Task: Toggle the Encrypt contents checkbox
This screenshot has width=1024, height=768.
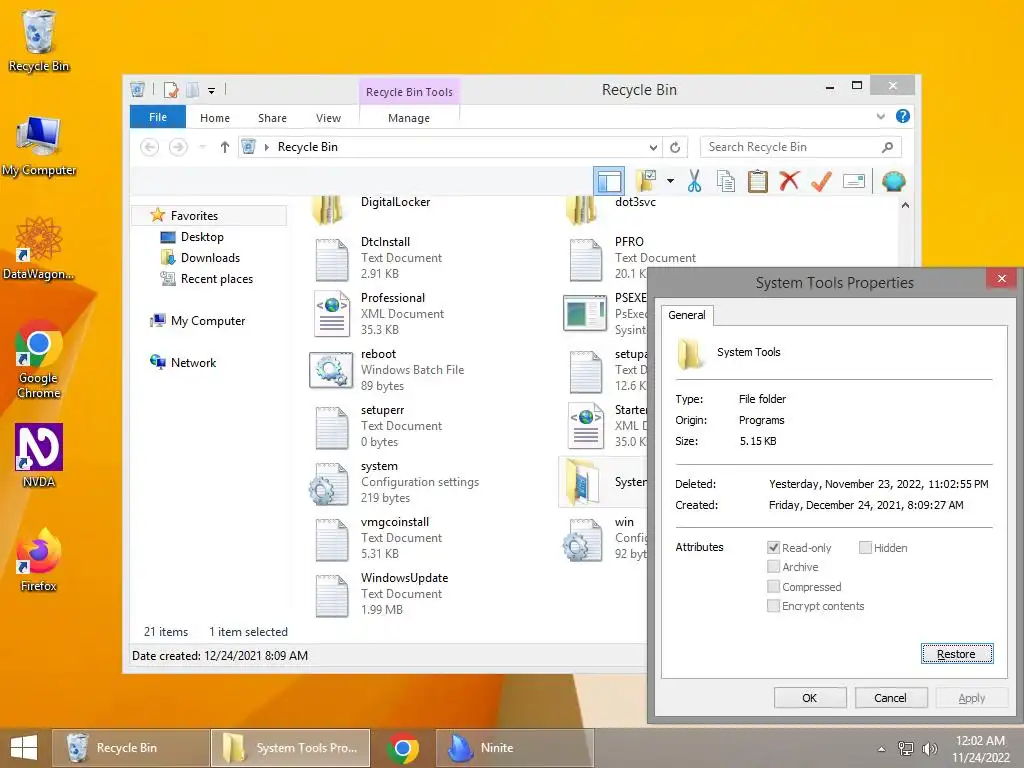Action: 773,605
